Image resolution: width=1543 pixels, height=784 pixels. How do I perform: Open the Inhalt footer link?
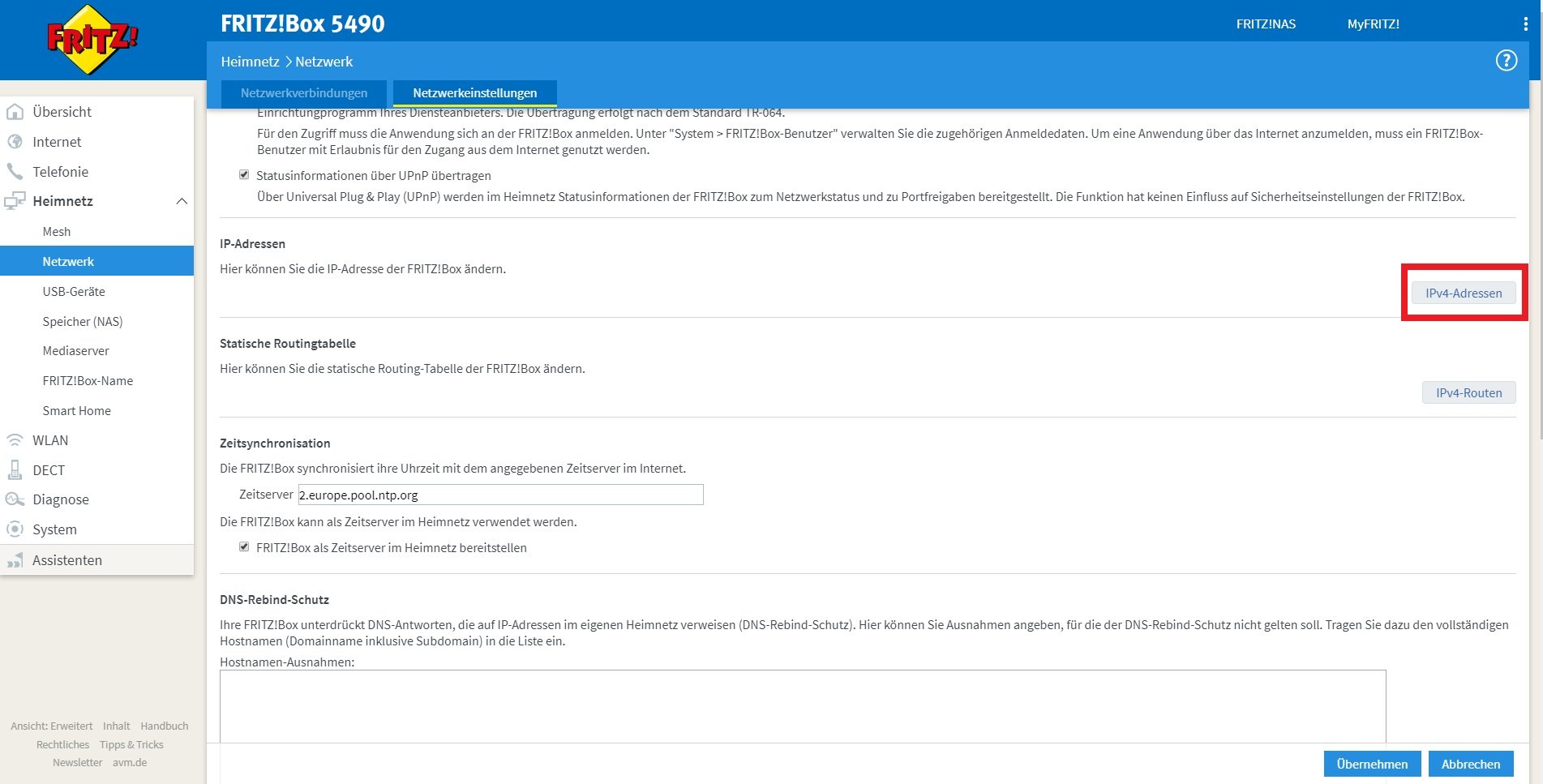click(x=116, y=726)
